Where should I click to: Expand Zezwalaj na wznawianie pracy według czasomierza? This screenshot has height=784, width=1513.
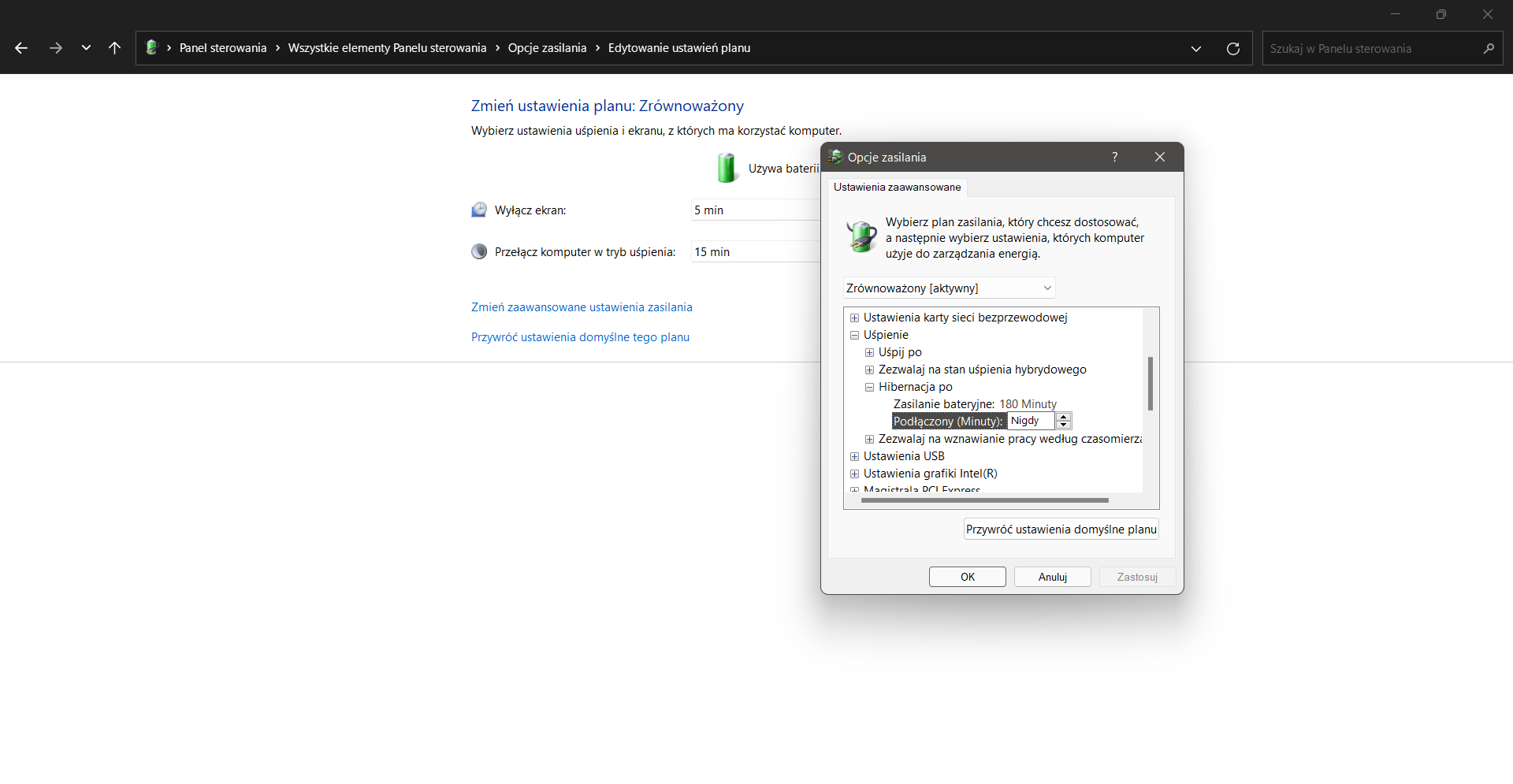869,439
